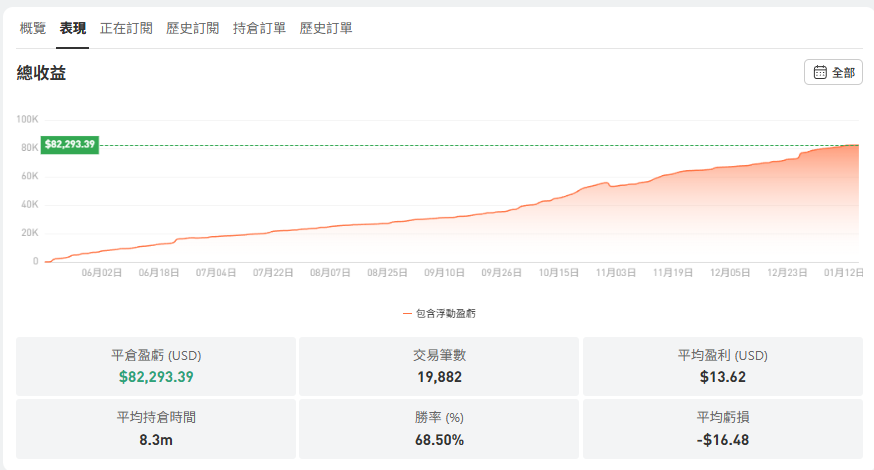Click the $82,293.39 chart value label
874x470 pixels.
coord(70,144)
